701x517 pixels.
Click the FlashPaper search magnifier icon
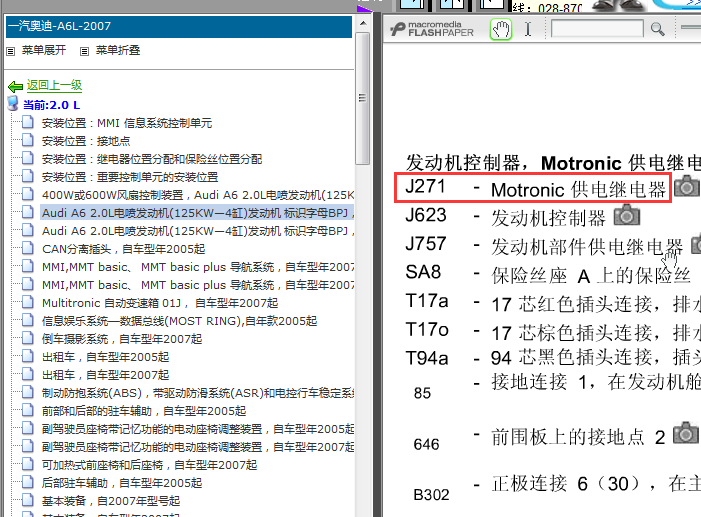click(657, 30)
